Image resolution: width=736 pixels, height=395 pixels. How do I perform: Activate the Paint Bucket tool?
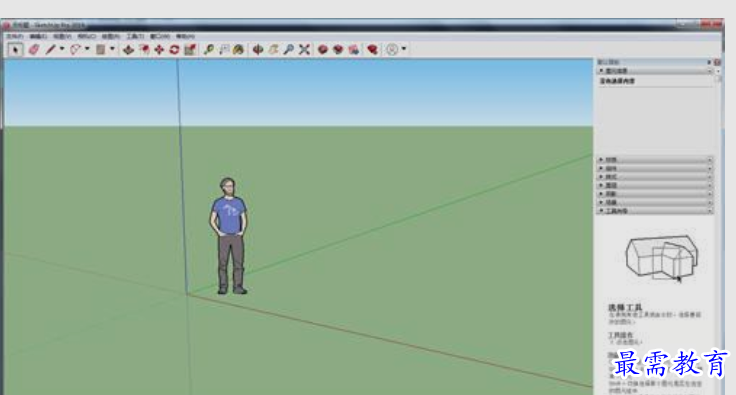(x=238, y=49)
